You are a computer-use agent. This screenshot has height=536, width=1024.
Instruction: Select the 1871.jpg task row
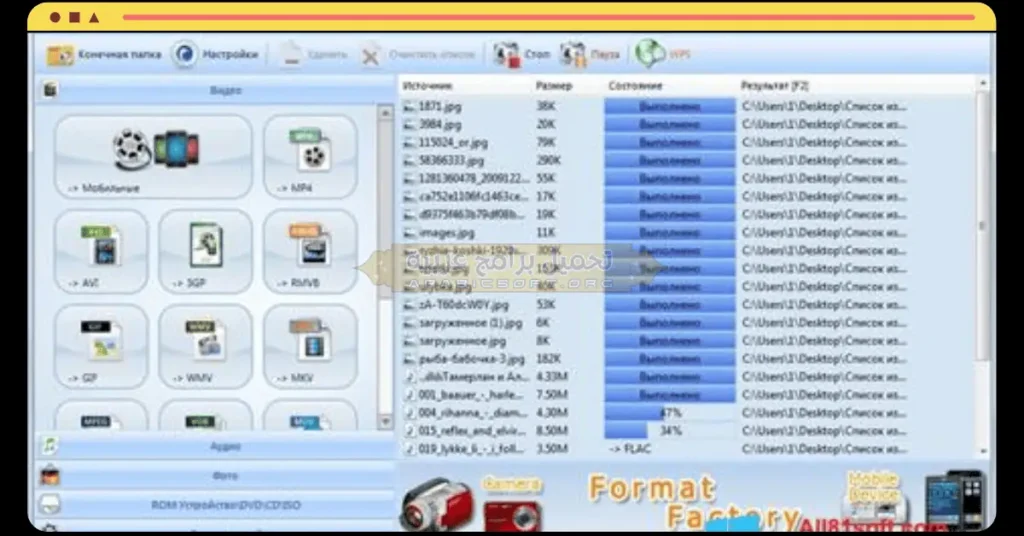687,106
